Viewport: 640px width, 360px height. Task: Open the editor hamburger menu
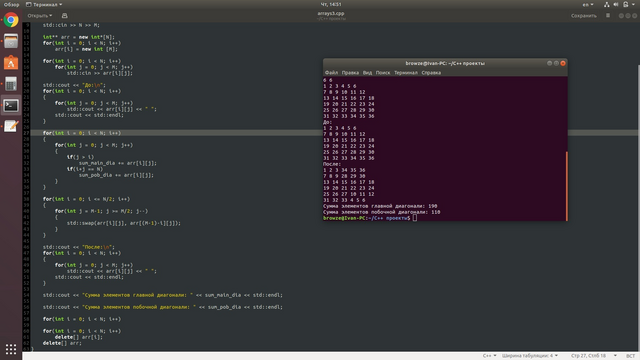(608, 16)
